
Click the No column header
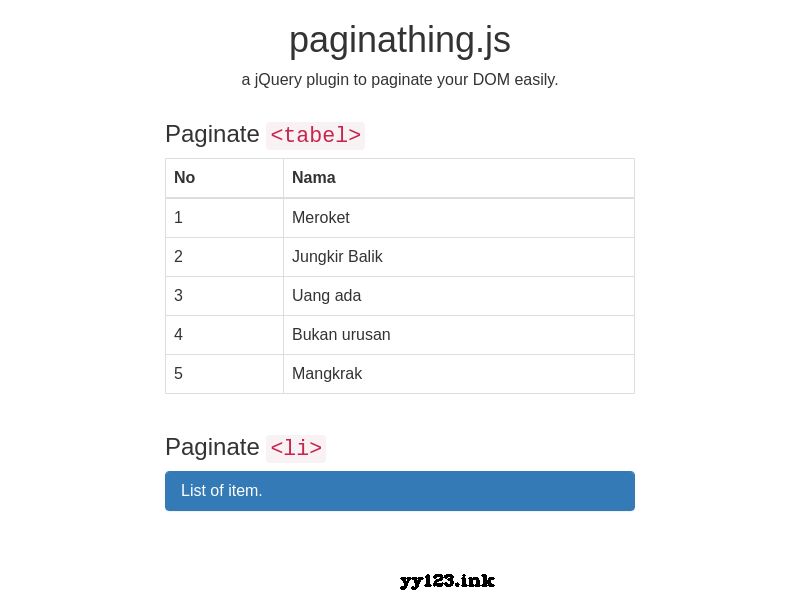tap(224, 178)
